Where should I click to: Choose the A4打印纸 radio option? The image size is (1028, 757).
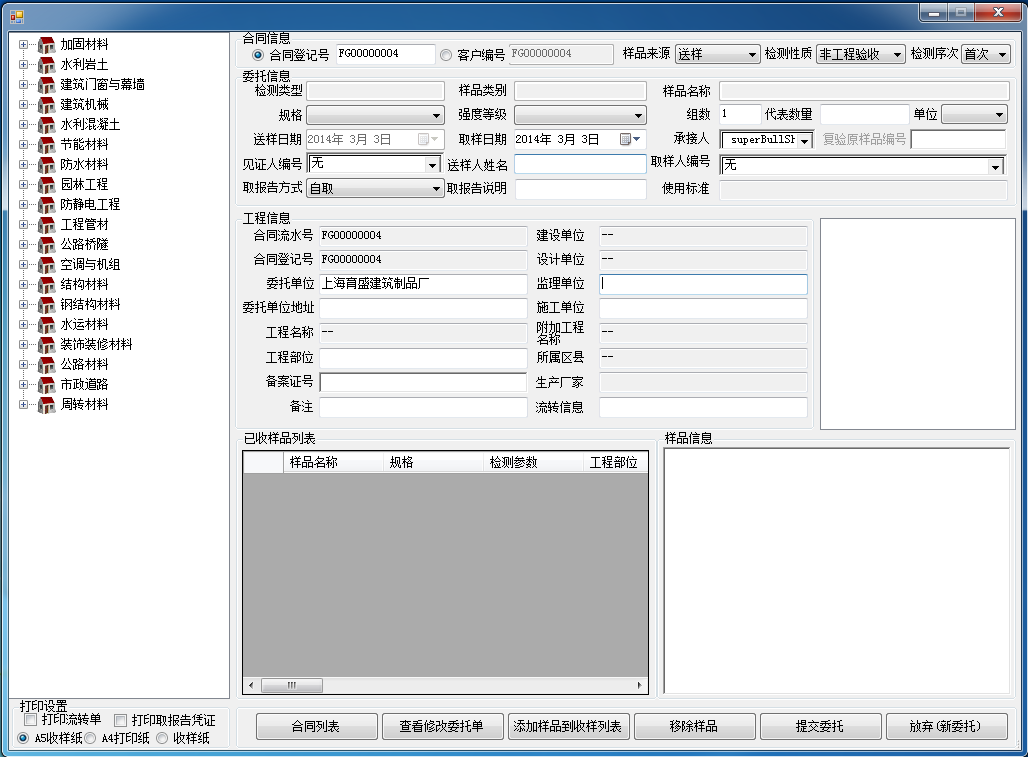[91, 738]
